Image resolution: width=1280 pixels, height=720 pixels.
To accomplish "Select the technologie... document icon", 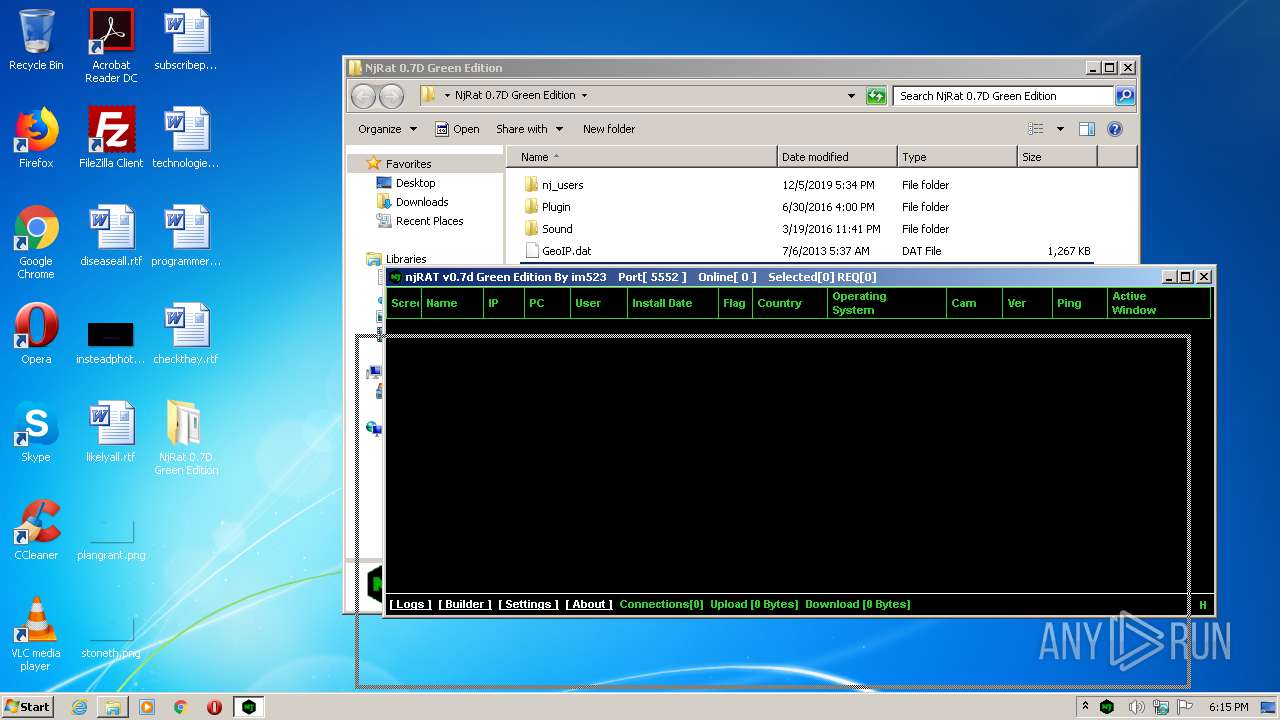I will pos(186,138).
